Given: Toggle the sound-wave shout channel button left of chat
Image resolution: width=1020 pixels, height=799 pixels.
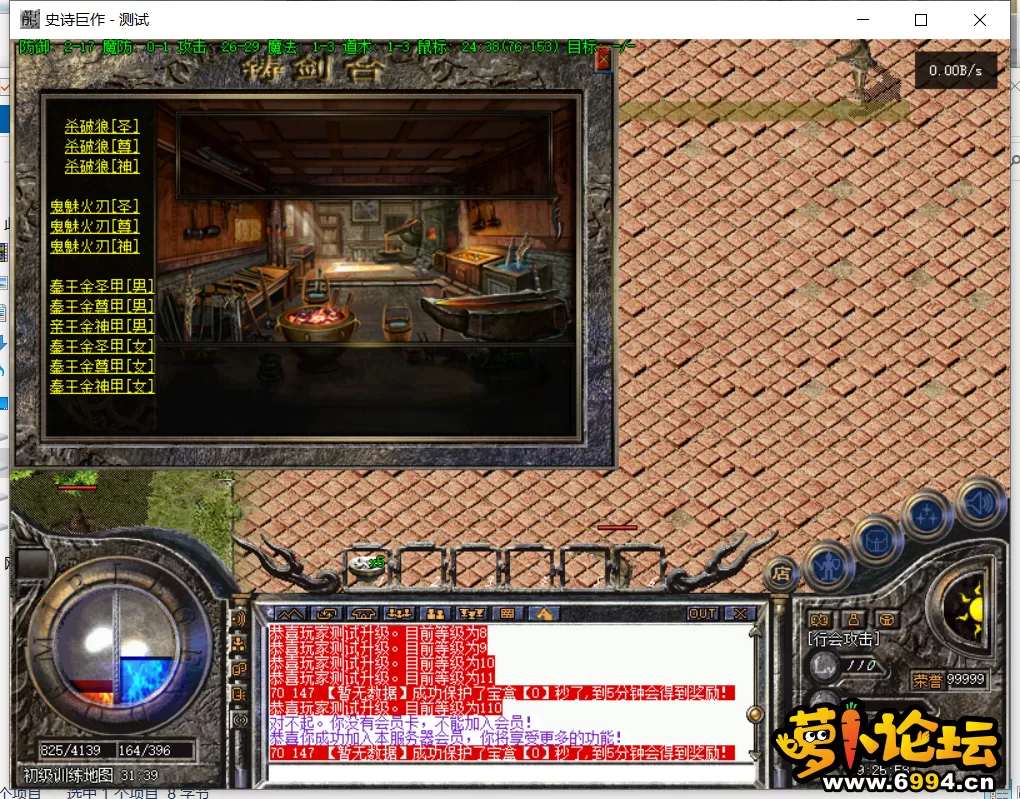Looking at the screenshot, I should click(x=240, y=618).
